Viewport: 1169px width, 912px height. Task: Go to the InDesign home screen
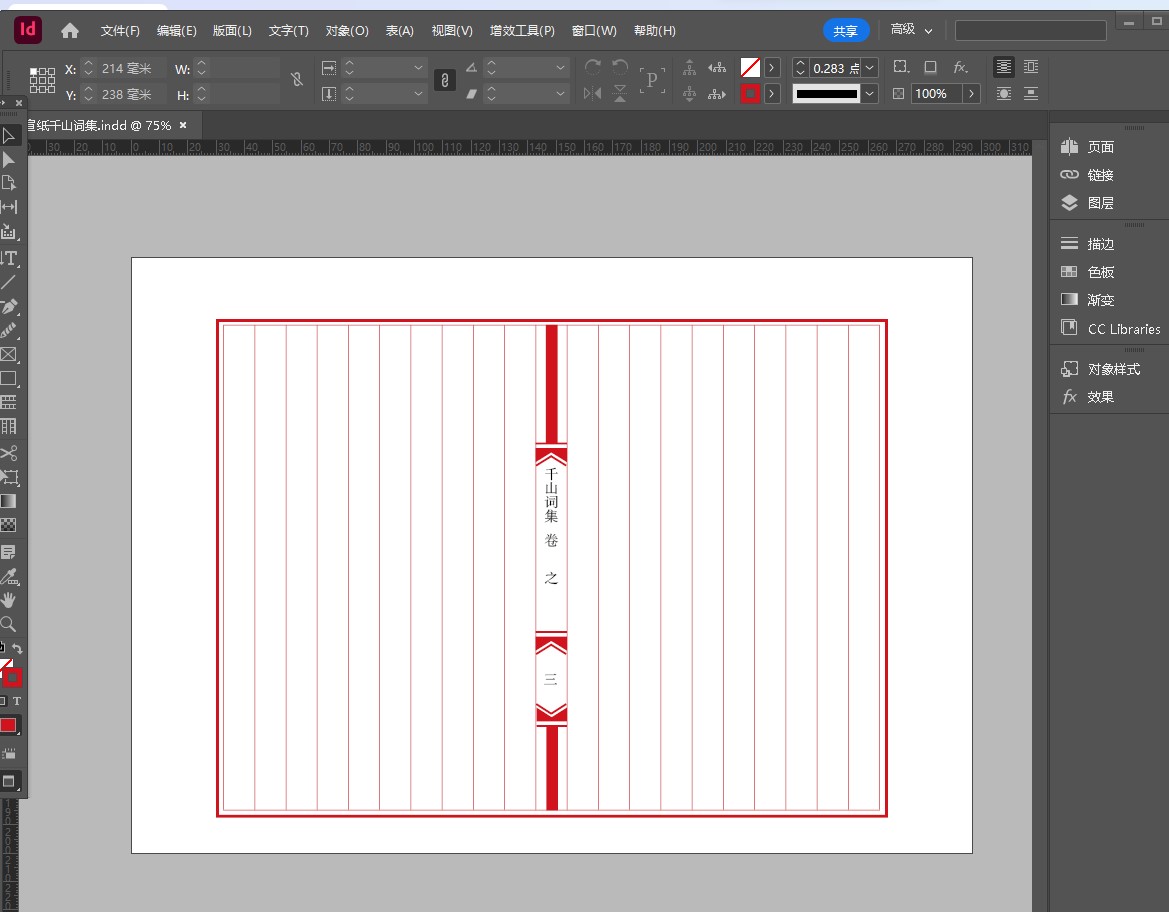pyautogui.click(x=70, y=31)
